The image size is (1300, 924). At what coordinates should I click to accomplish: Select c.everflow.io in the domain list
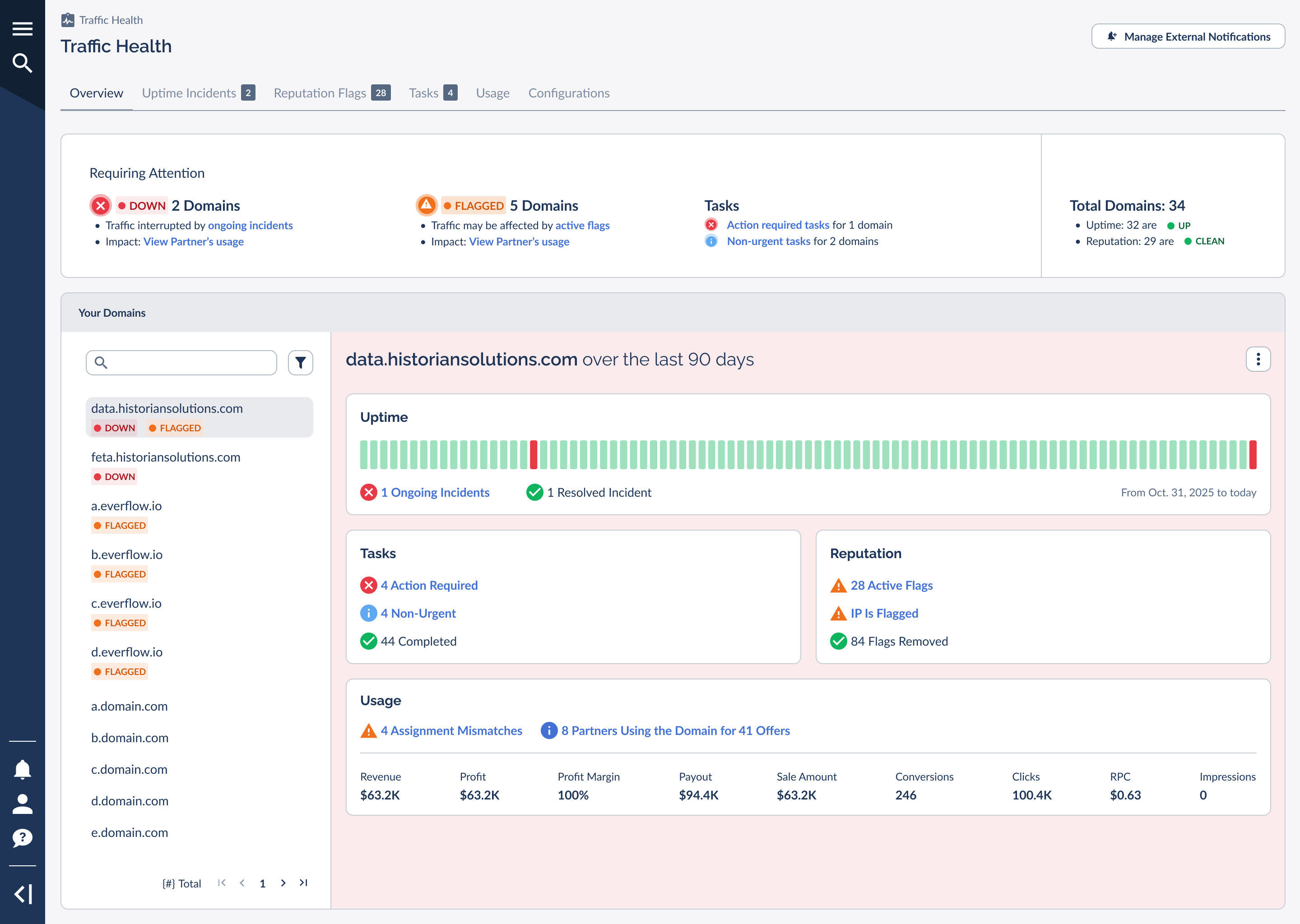[199, 612]
